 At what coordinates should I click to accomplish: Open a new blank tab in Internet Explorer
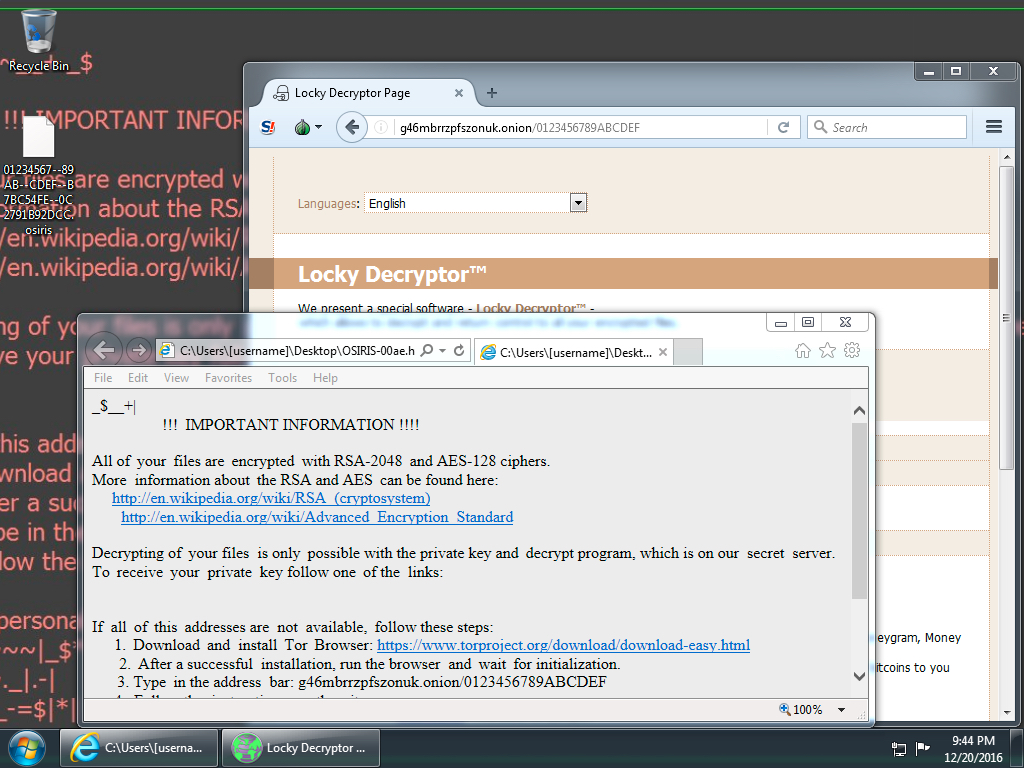point(688,352)
